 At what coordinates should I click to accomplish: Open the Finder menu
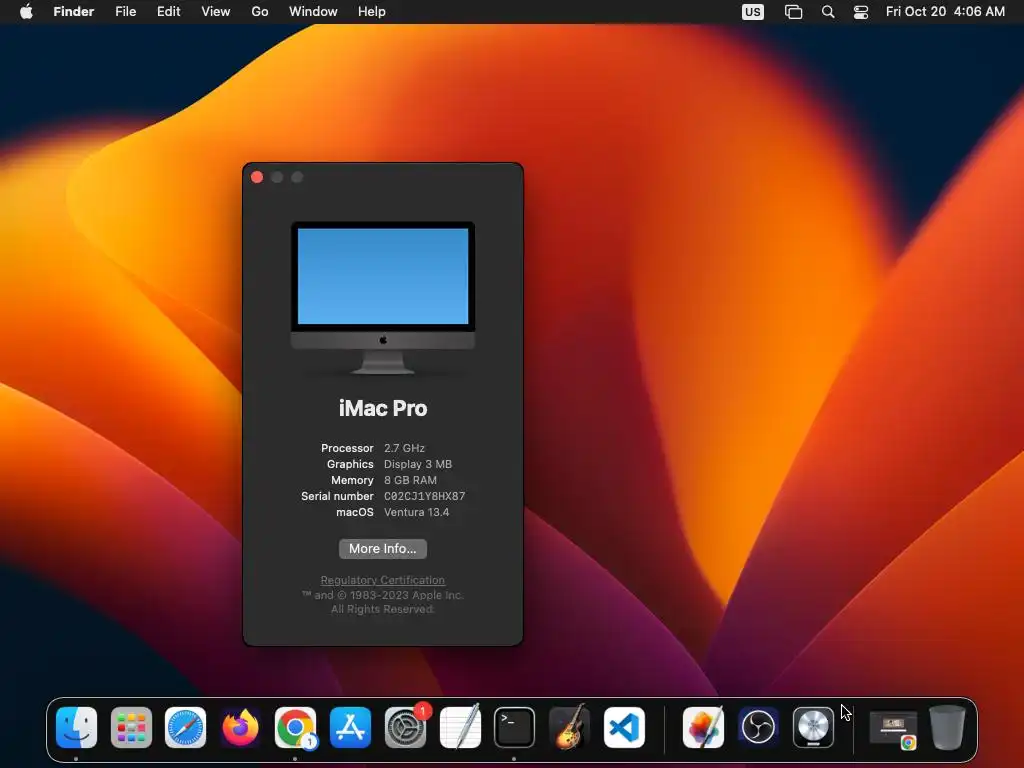point(74,11)
